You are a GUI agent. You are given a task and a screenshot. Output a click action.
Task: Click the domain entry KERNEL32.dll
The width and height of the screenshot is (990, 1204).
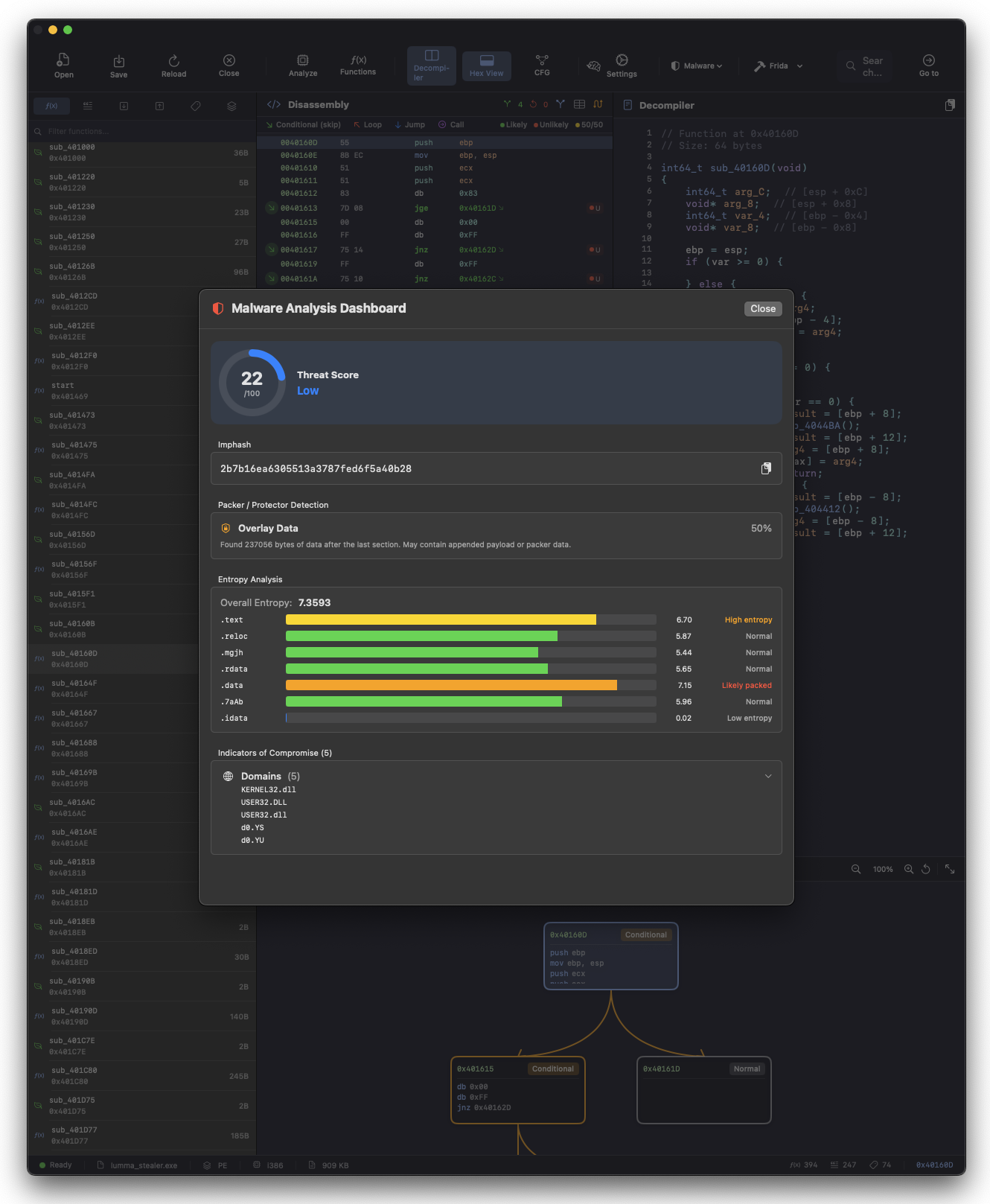[x=268, y=790]
